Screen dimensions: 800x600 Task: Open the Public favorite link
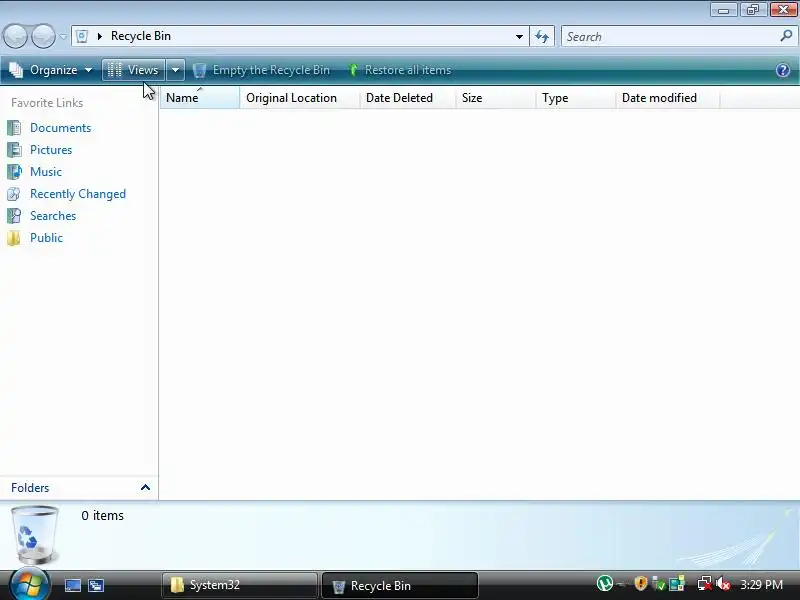(46, 238)
